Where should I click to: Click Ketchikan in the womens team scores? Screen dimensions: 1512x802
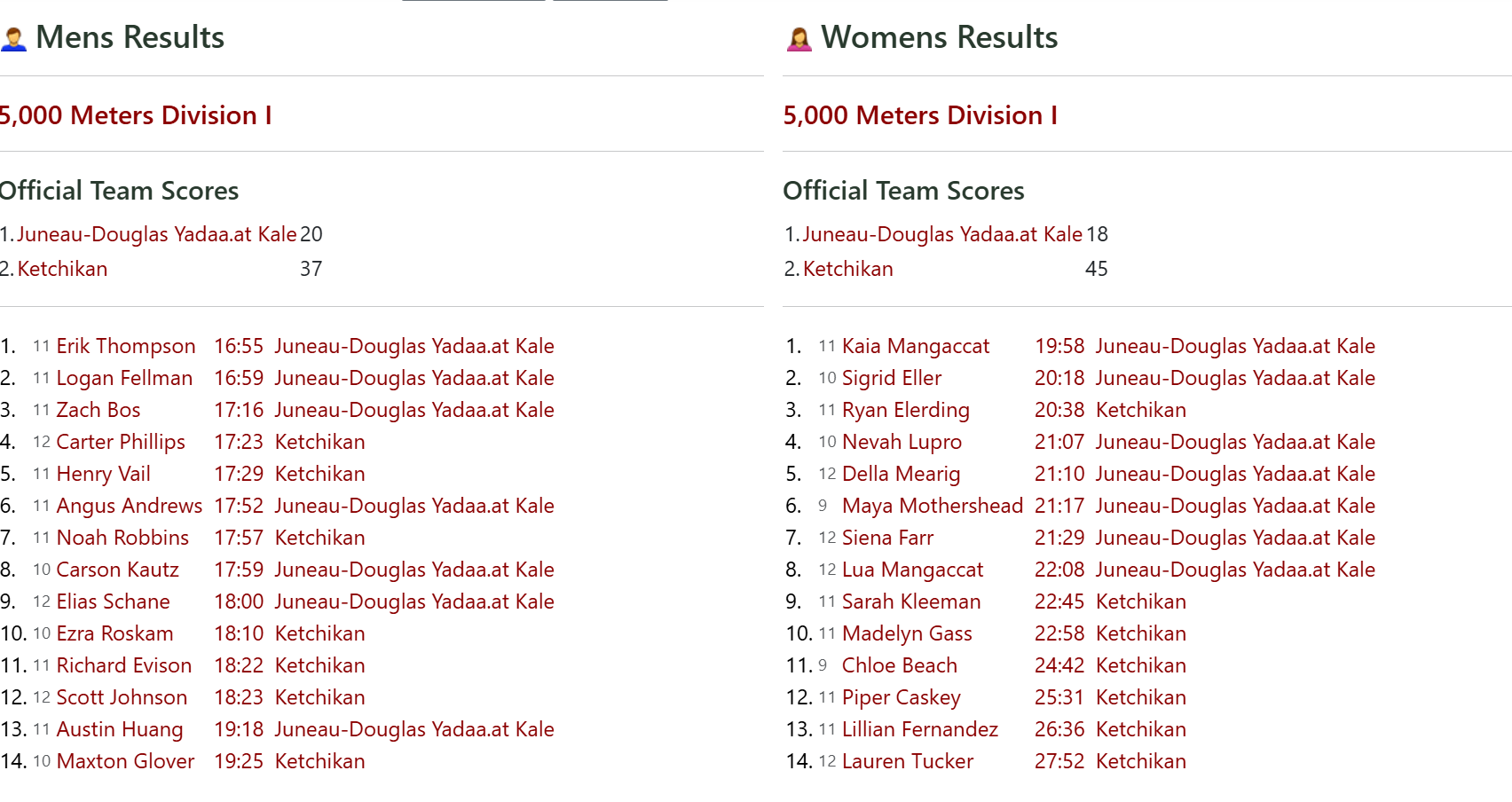847,269
